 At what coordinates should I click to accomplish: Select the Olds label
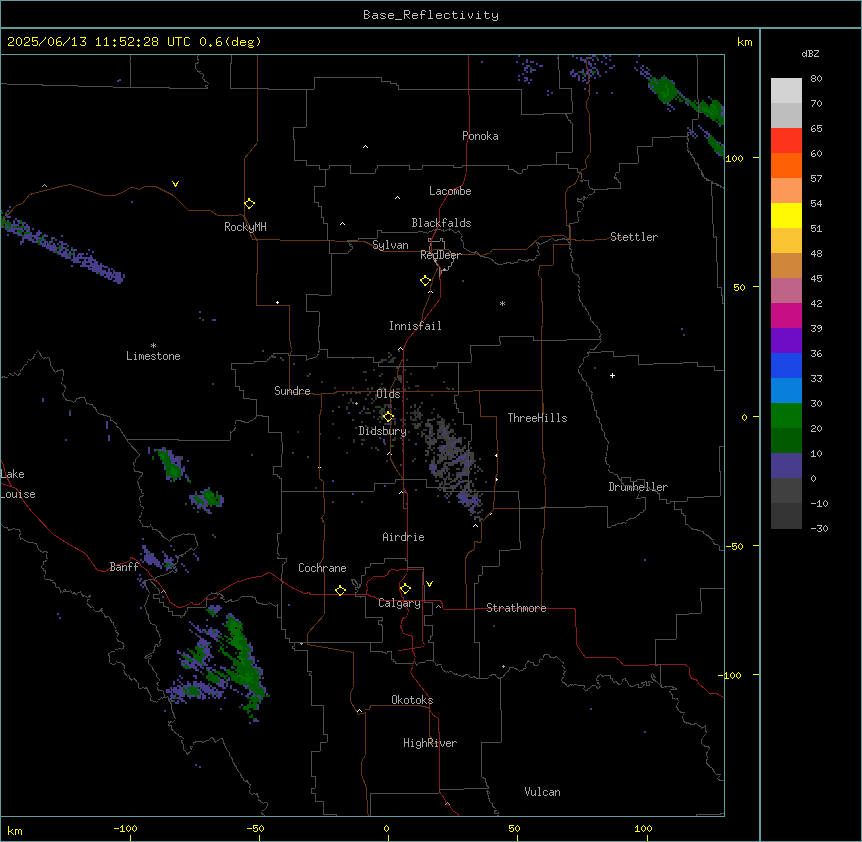click(x=388, y=394)
